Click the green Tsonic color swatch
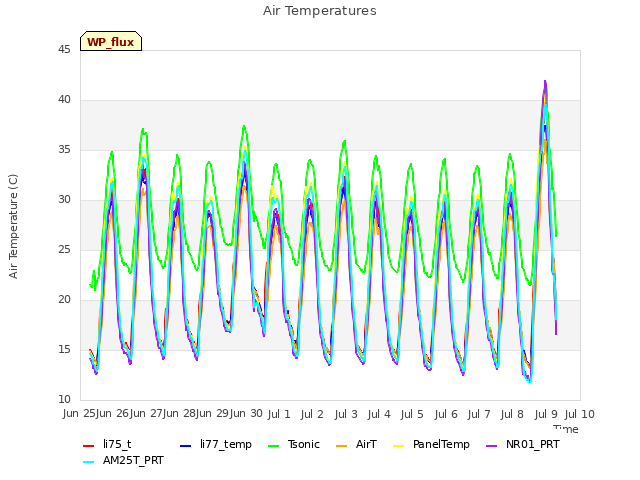This screenshot has width=640, height=480. pyautogui.click(x=274, y=445)
